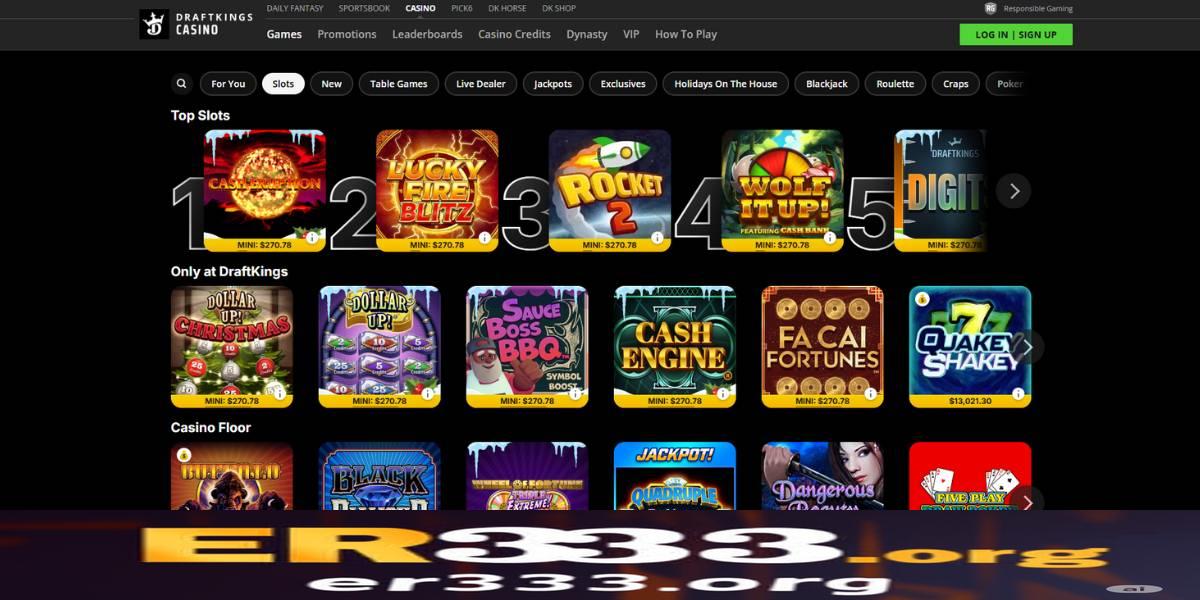Open the Cash Engine game thumbnail
Image resolution: width=1200 pixels, height=600 pixels.
[x=675, y=347]
